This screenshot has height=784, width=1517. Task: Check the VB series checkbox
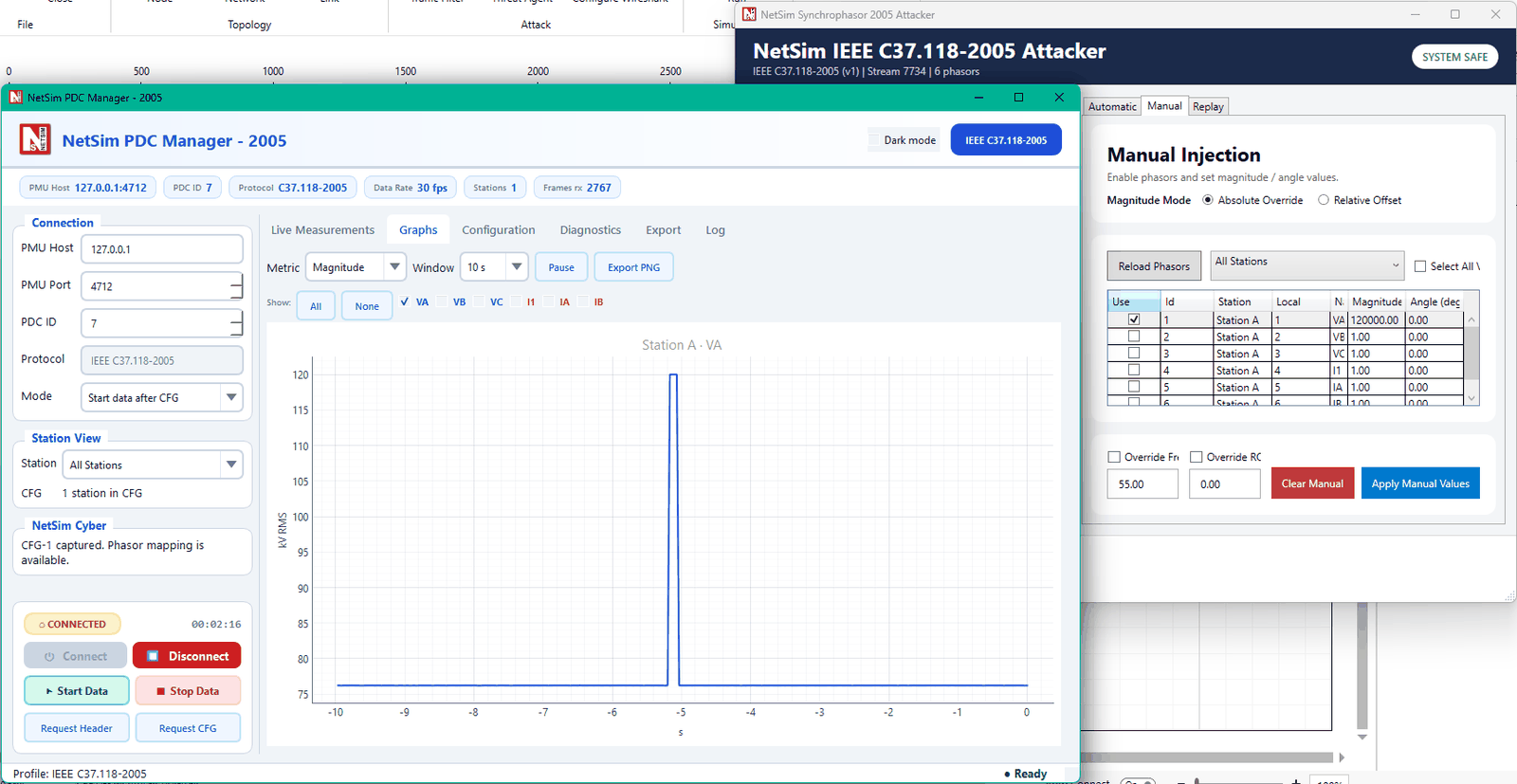click(x=442, y=302)
